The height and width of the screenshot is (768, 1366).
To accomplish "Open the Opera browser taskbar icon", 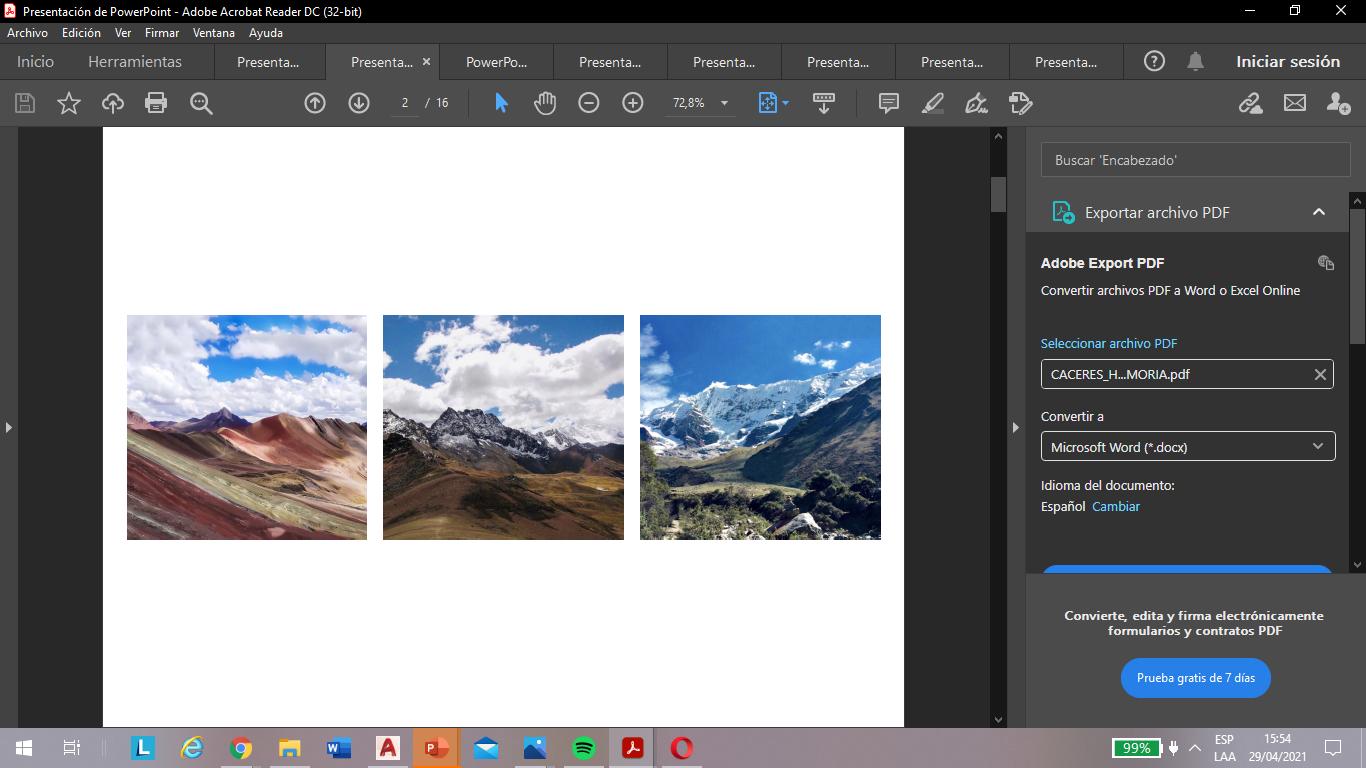I will point(682,748).
